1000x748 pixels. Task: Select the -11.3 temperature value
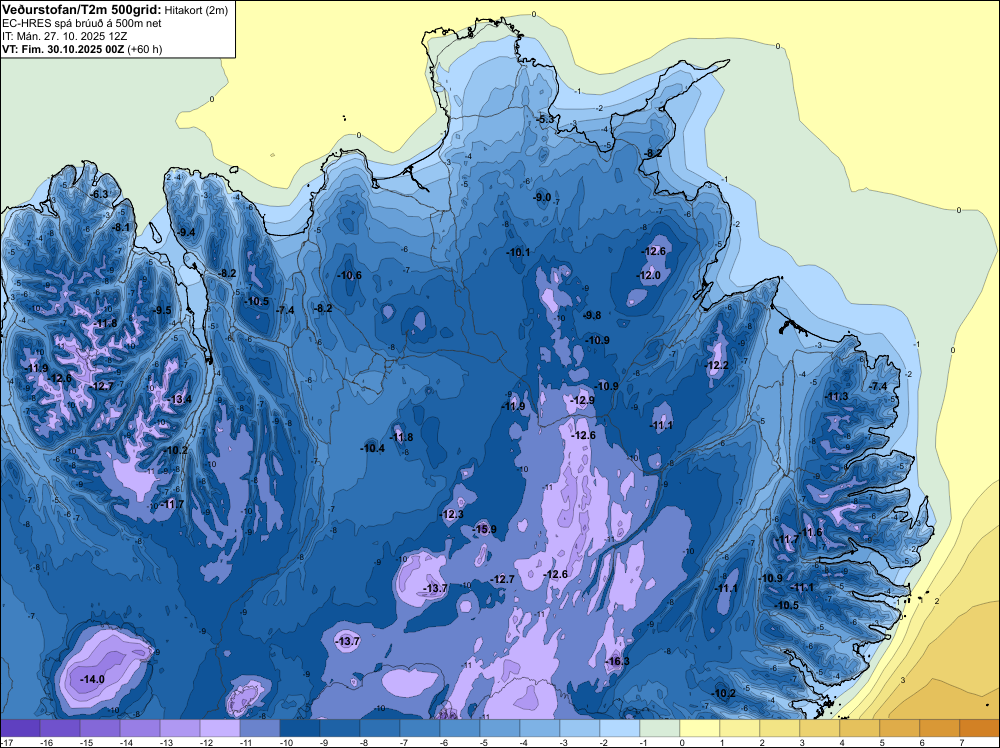(837, 397)
